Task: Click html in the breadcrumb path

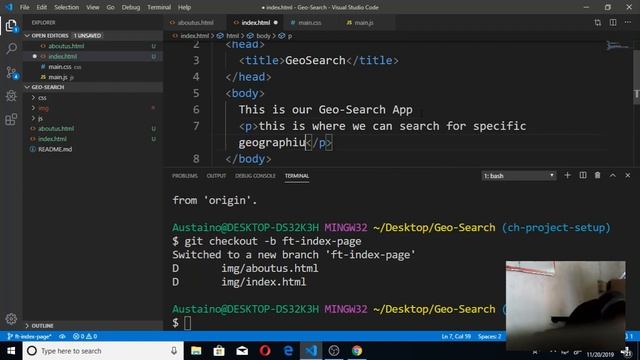Action: click(233, 36)
